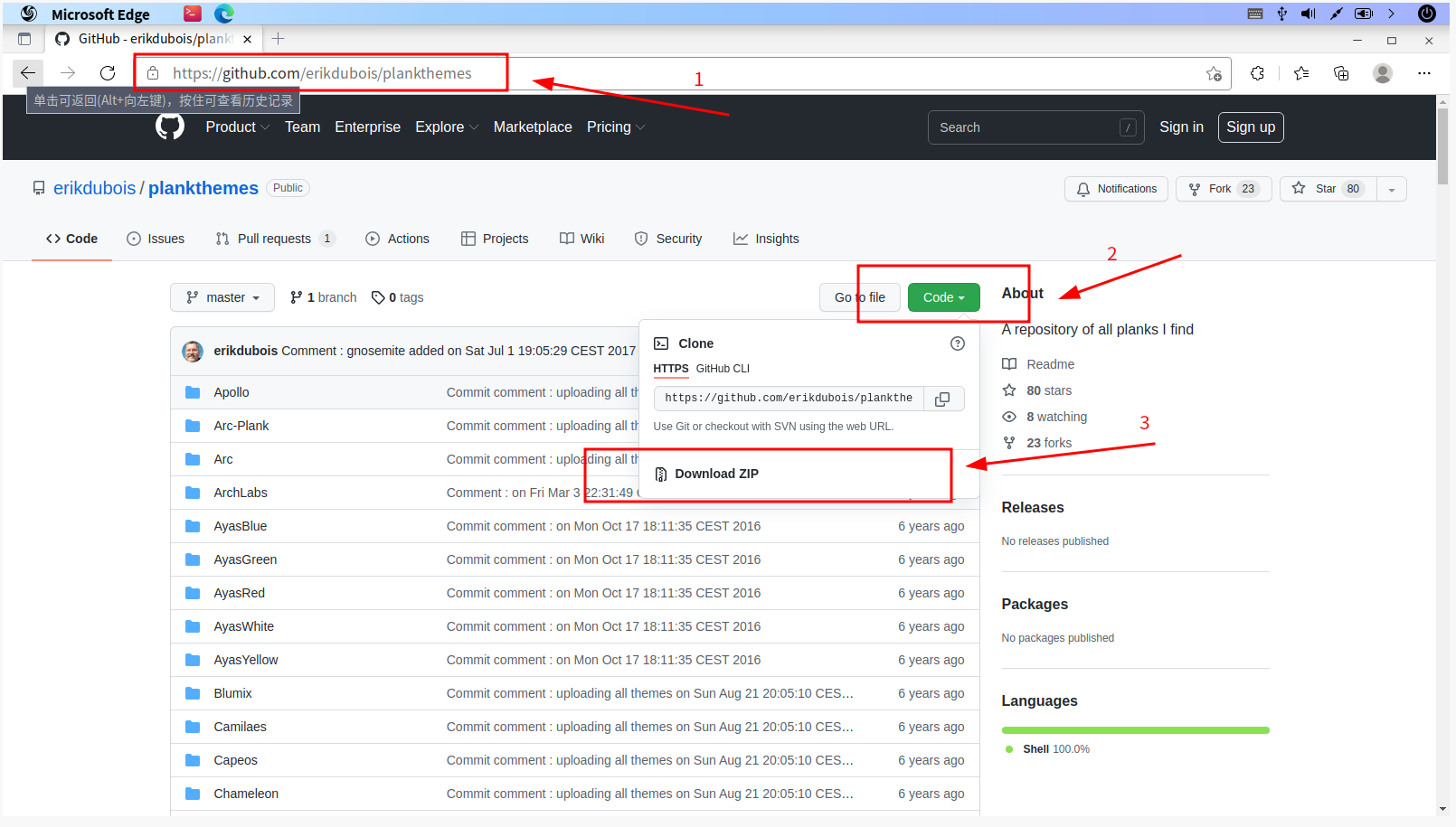Expand system tray overflow chevron
The height and width of the screenshot is (827, 1456).
pyautogui.click(x=1391, y=14)
